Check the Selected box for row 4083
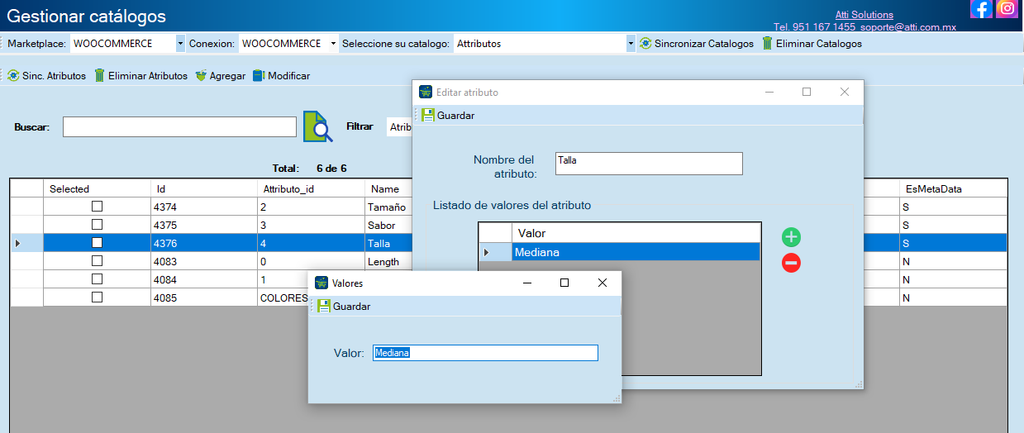 [97, 261]
